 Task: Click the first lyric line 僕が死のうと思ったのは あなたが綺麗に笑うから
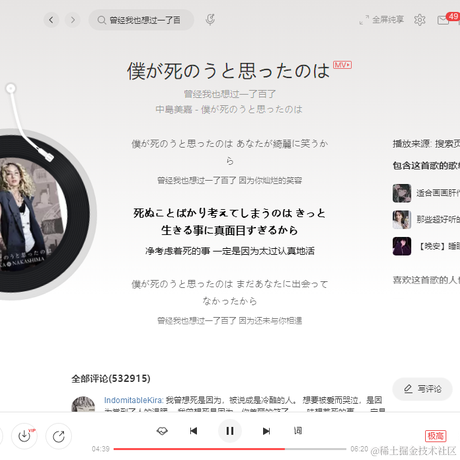point(229,152)
